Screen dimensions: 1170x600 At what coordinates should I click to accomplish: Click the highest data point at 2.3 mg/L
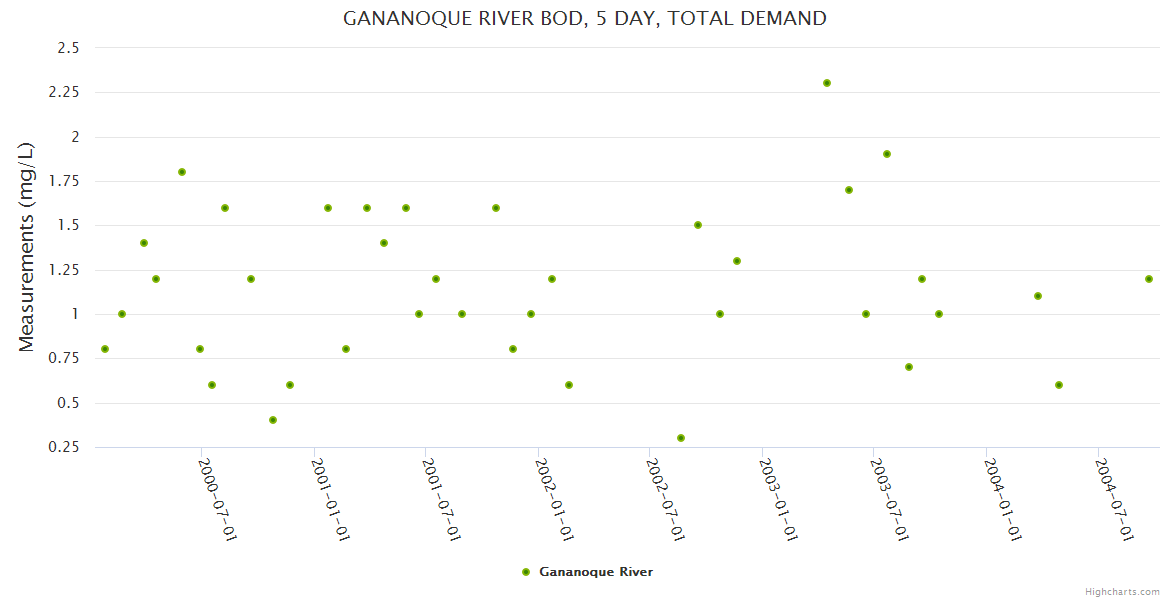point(827,83)
